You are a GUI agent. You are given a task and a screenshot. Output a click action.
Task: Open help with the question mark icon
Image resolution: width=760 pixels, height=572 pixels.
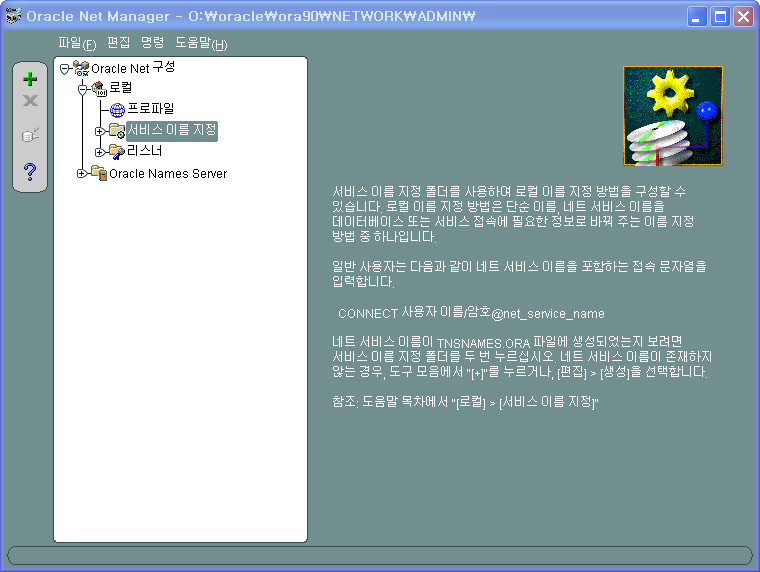pyautogui.click(x=30, y=172)
